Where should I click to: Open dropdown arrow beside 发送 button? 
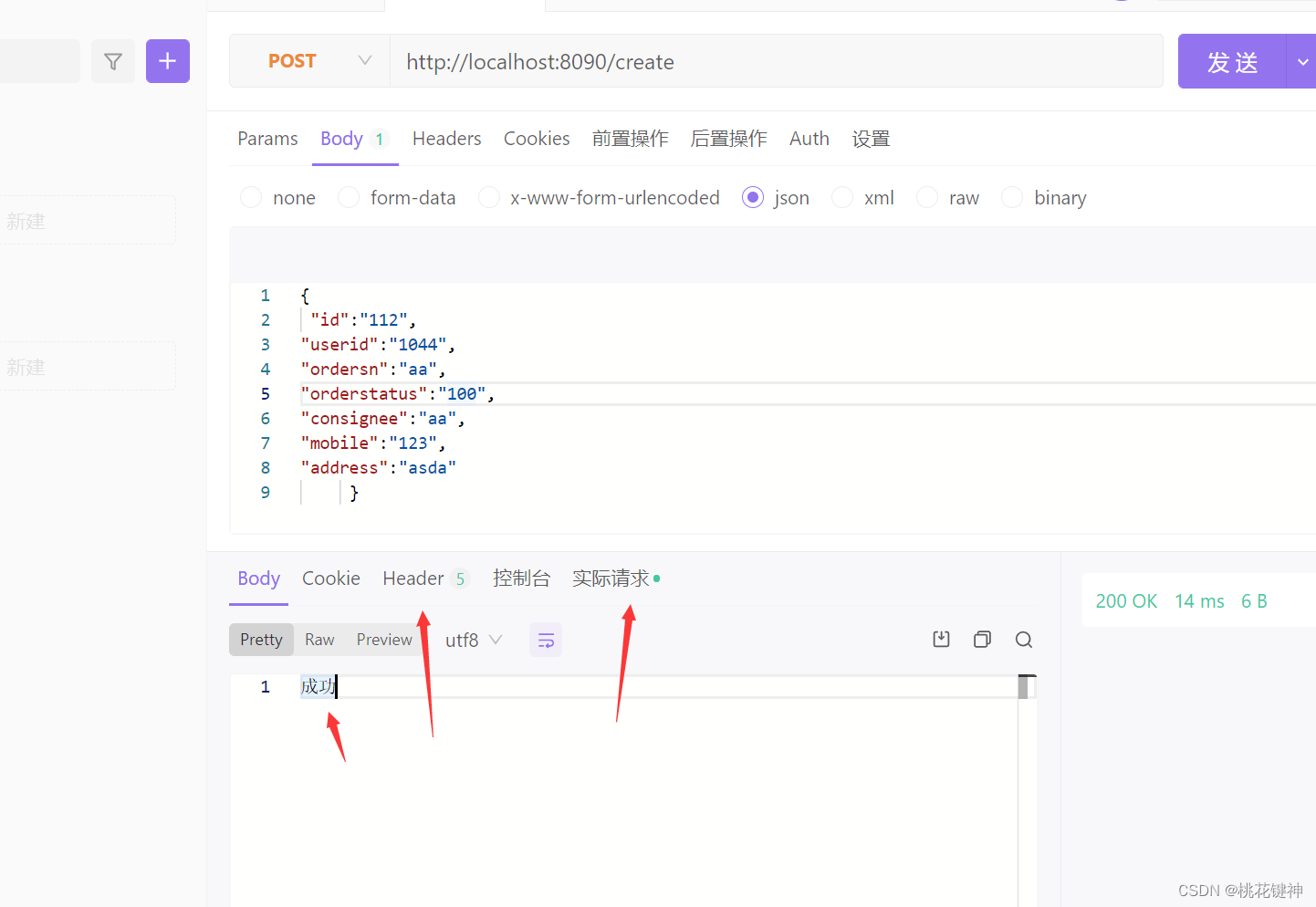(1302, 62)
